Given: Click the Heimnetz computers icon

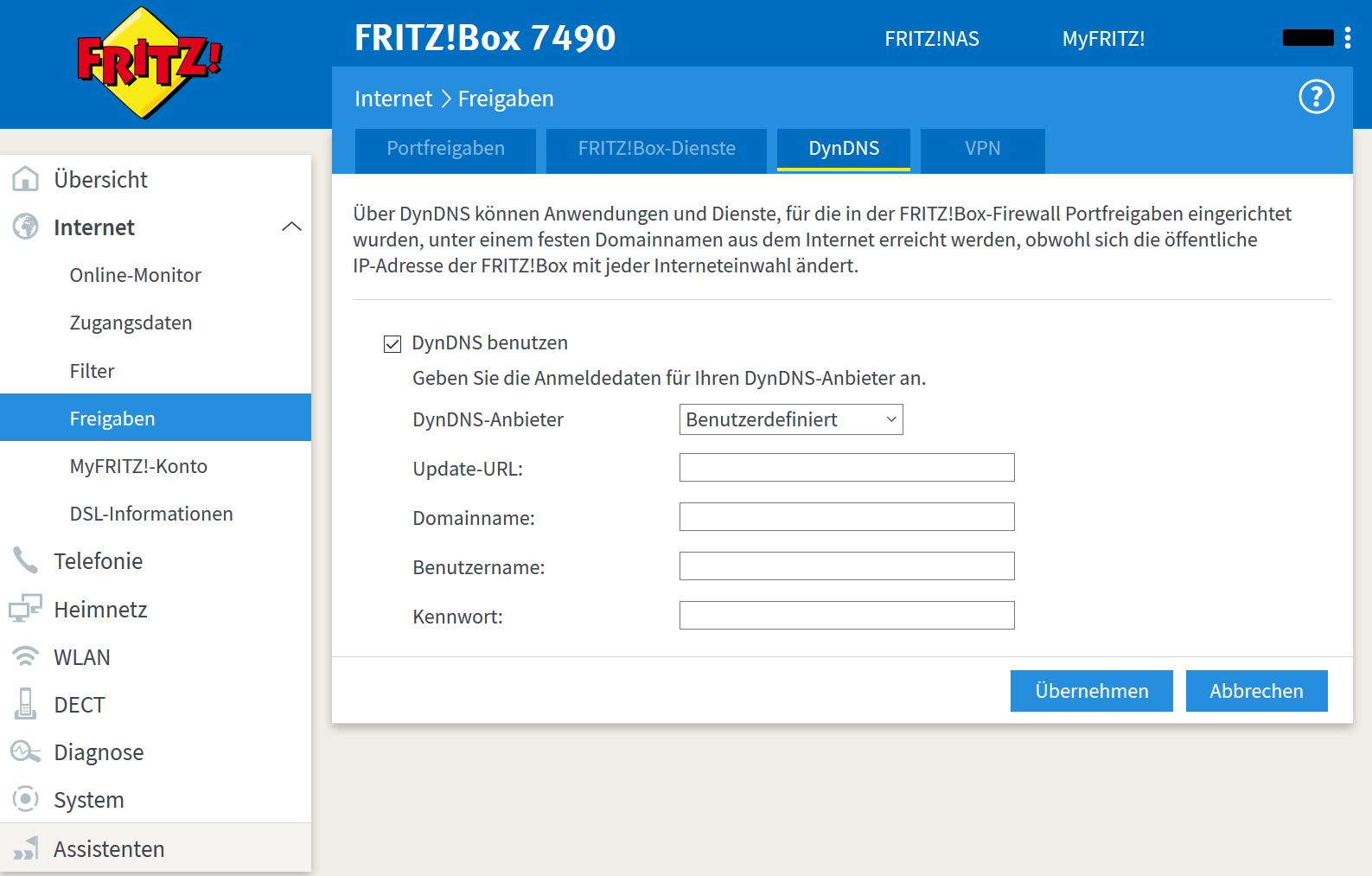Looking at the screenshot, I should point(25,609).
